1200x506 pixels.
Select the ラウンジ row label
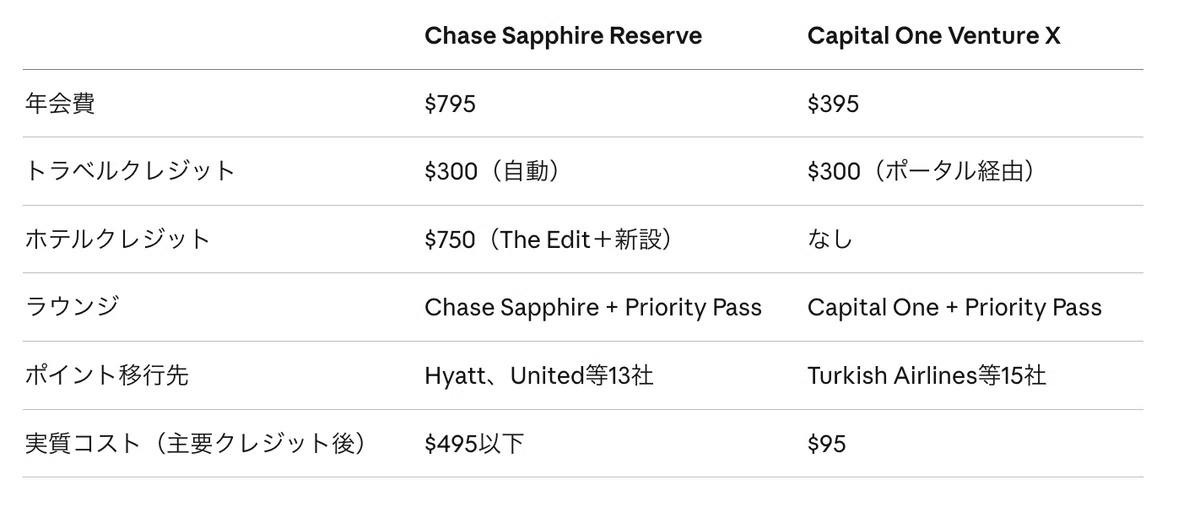tap(72, 307)
